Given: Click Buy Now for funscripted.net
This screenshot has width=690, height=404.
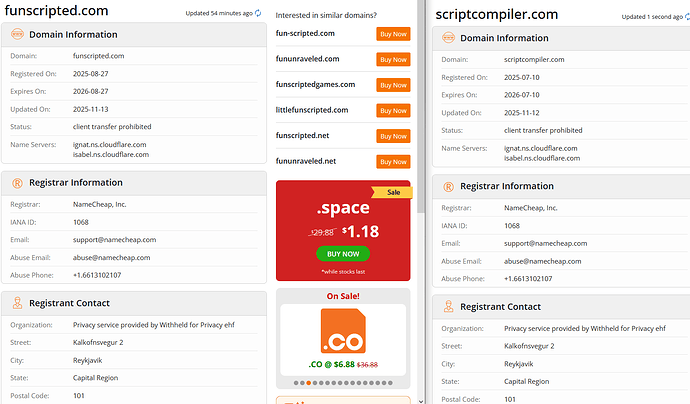Looking at the screenshot, I should click(x=393, y=136).
